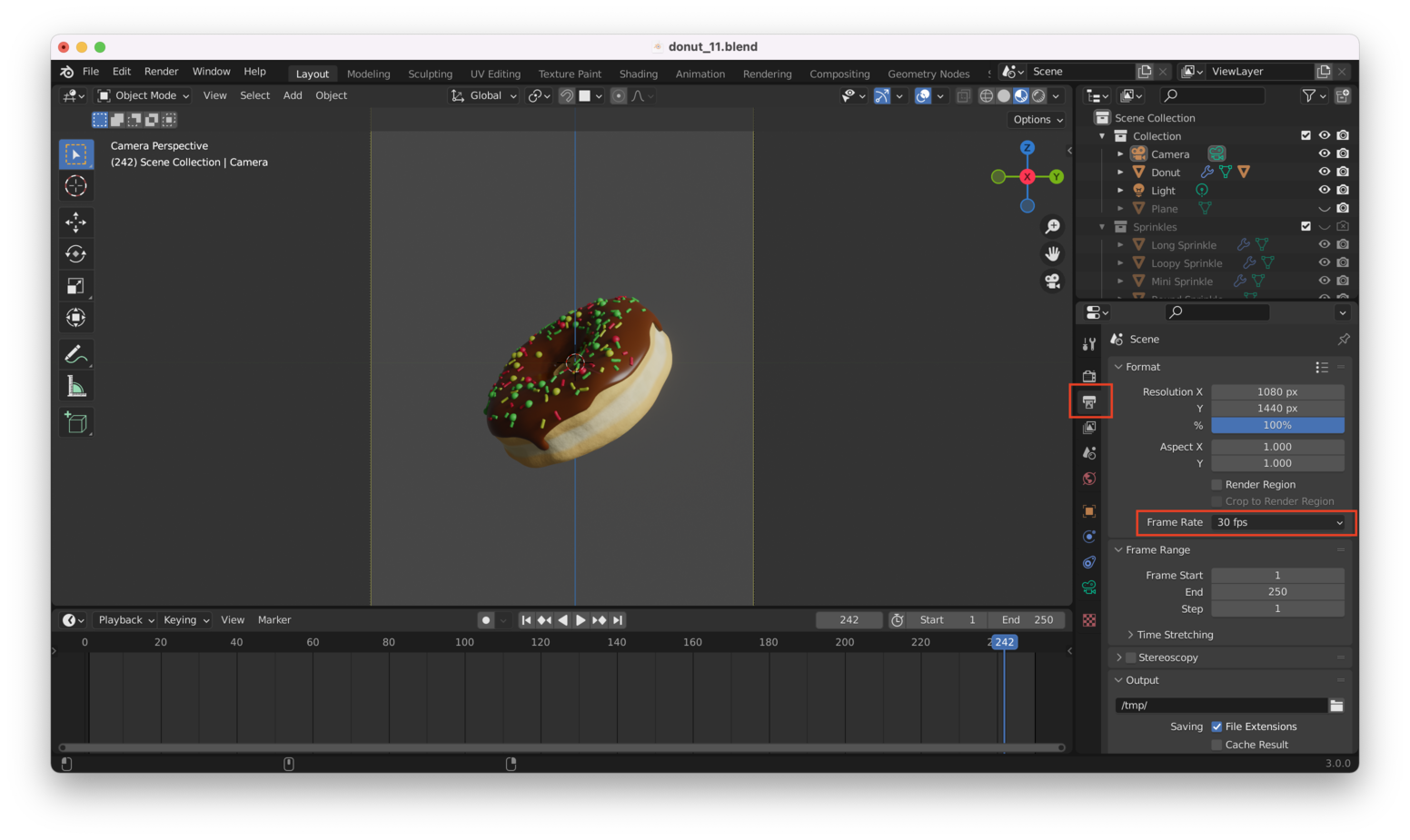Open the Frame Rate dropdown
1410x840 pixels.
(1278, 522)
